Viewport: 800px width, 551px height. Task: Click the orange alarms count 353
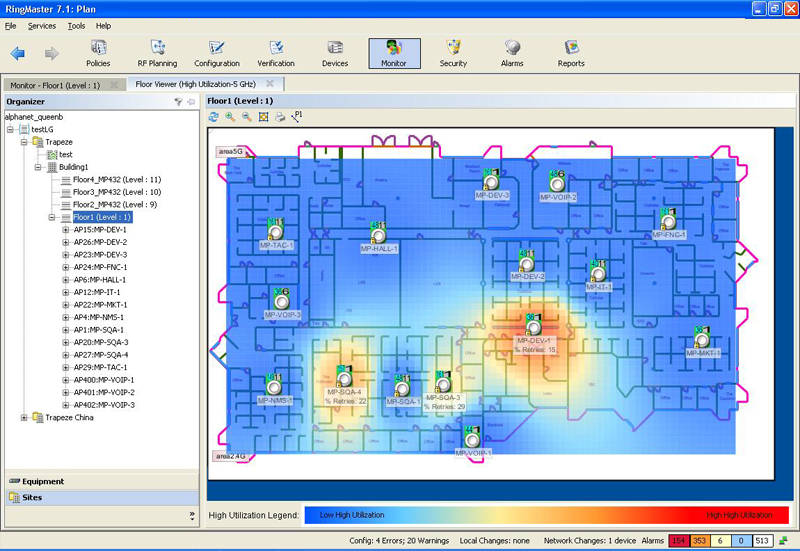(699, 541)
